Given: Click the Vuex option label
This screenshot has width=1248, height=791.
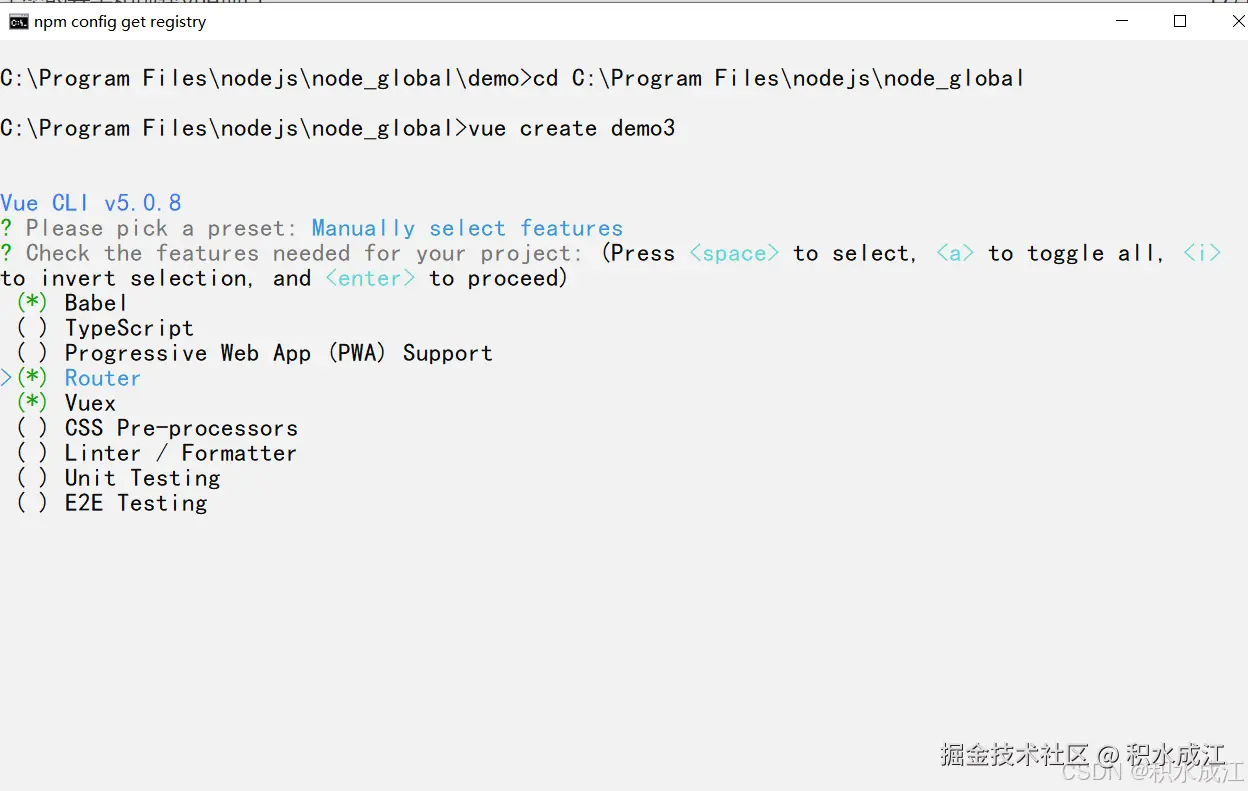Looking at the screenshot, I should click(x=90, y=403).
